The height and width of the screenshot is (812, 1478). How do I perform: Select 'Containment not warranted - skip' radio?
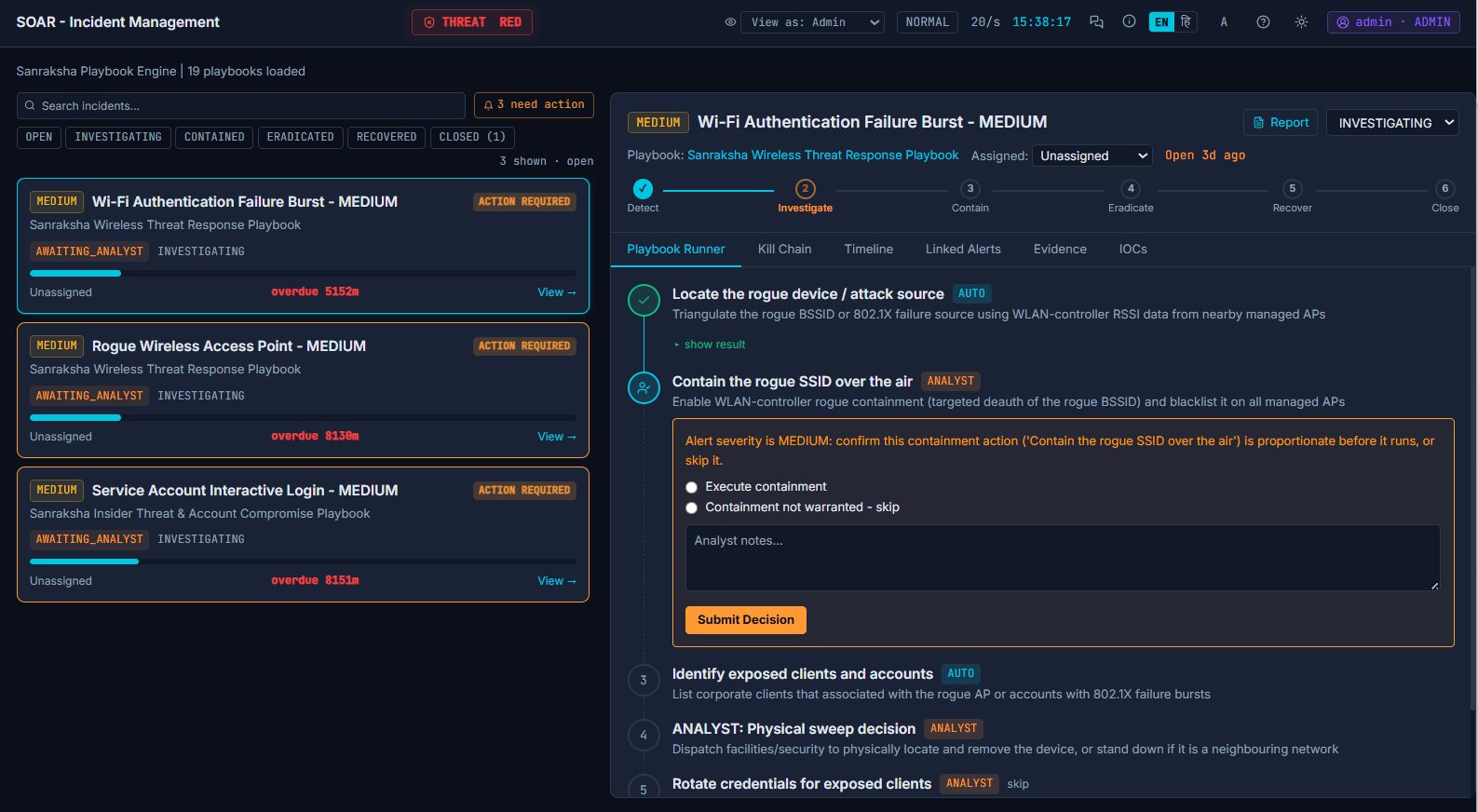point(691,507)
